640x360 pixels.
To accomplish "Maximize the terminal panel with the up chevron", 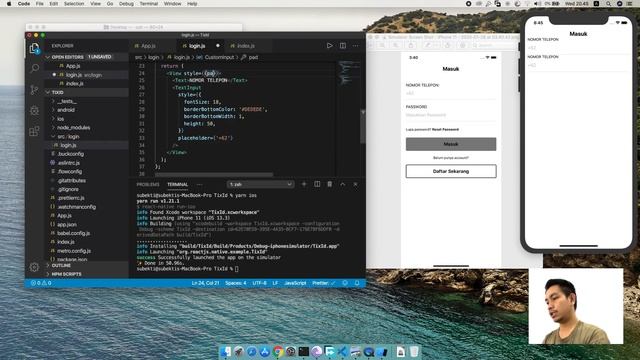I will click(x=342, y=184).
